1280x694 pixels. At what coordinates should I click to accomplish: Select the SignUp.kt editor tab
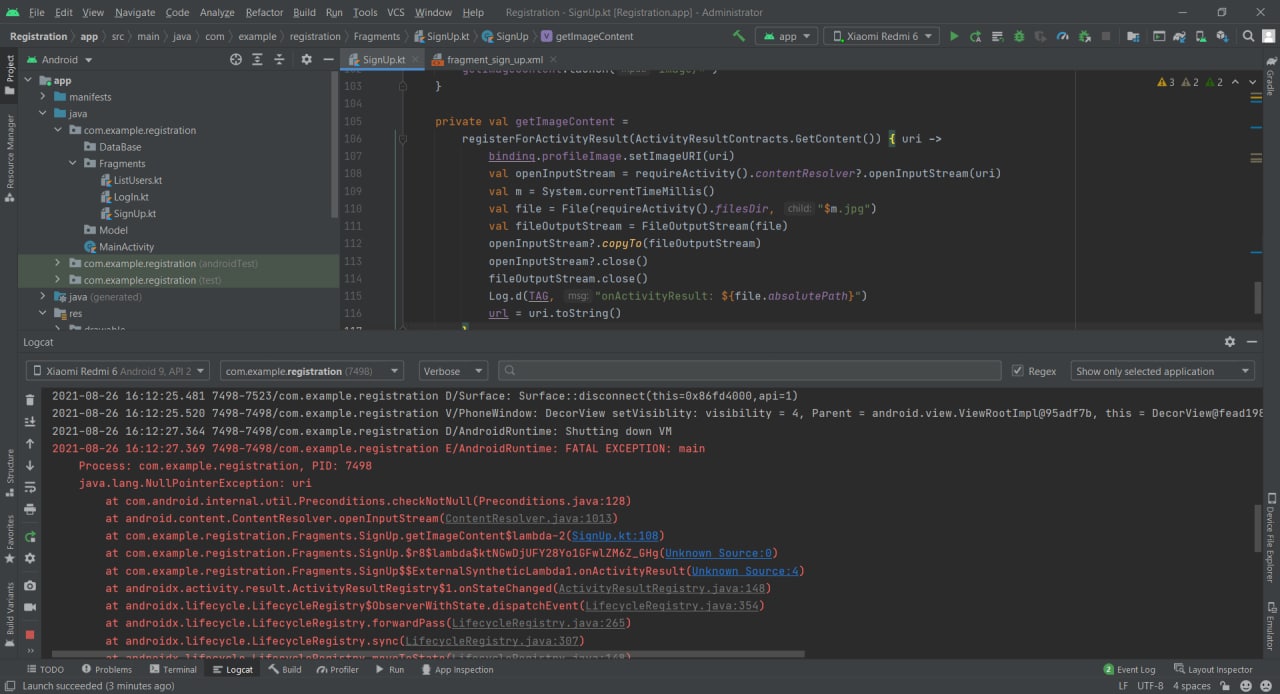tap(382, 60)
